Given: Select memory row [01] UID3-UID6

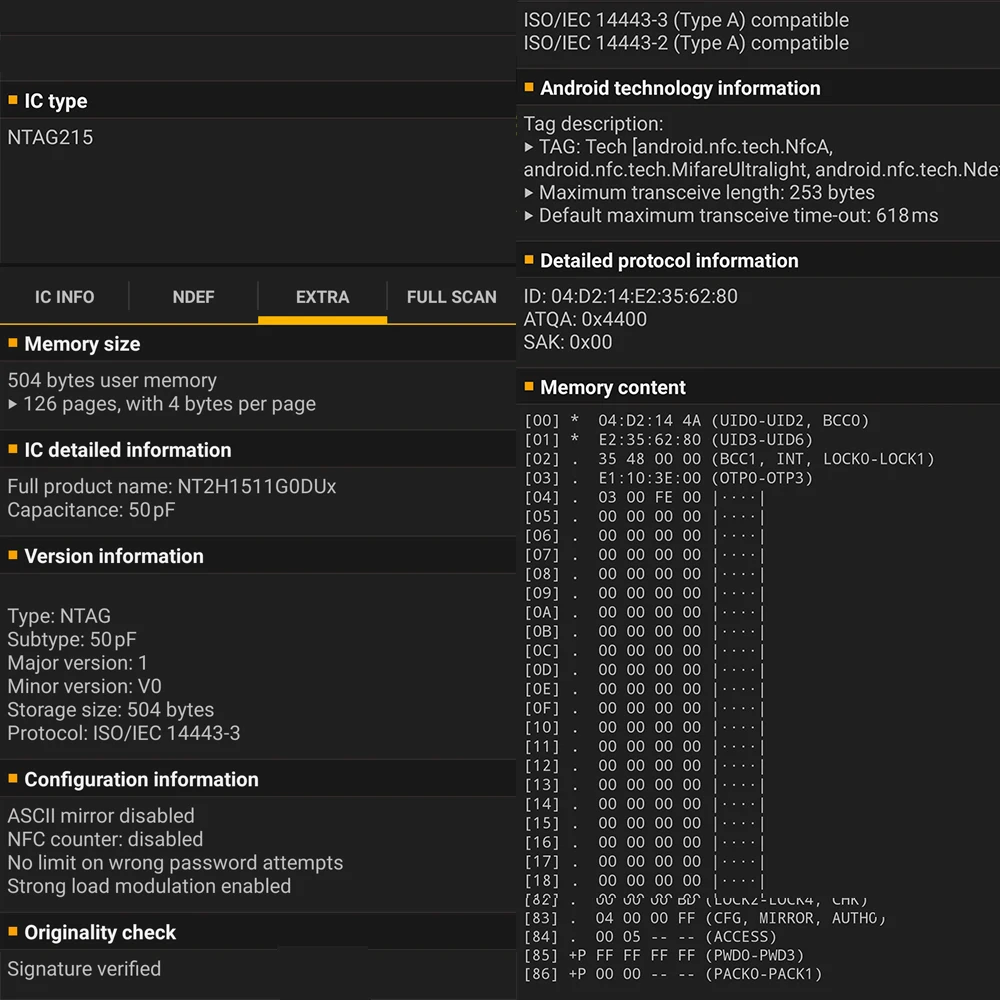Looking at the screenshot, I should (x=668, y=440).
